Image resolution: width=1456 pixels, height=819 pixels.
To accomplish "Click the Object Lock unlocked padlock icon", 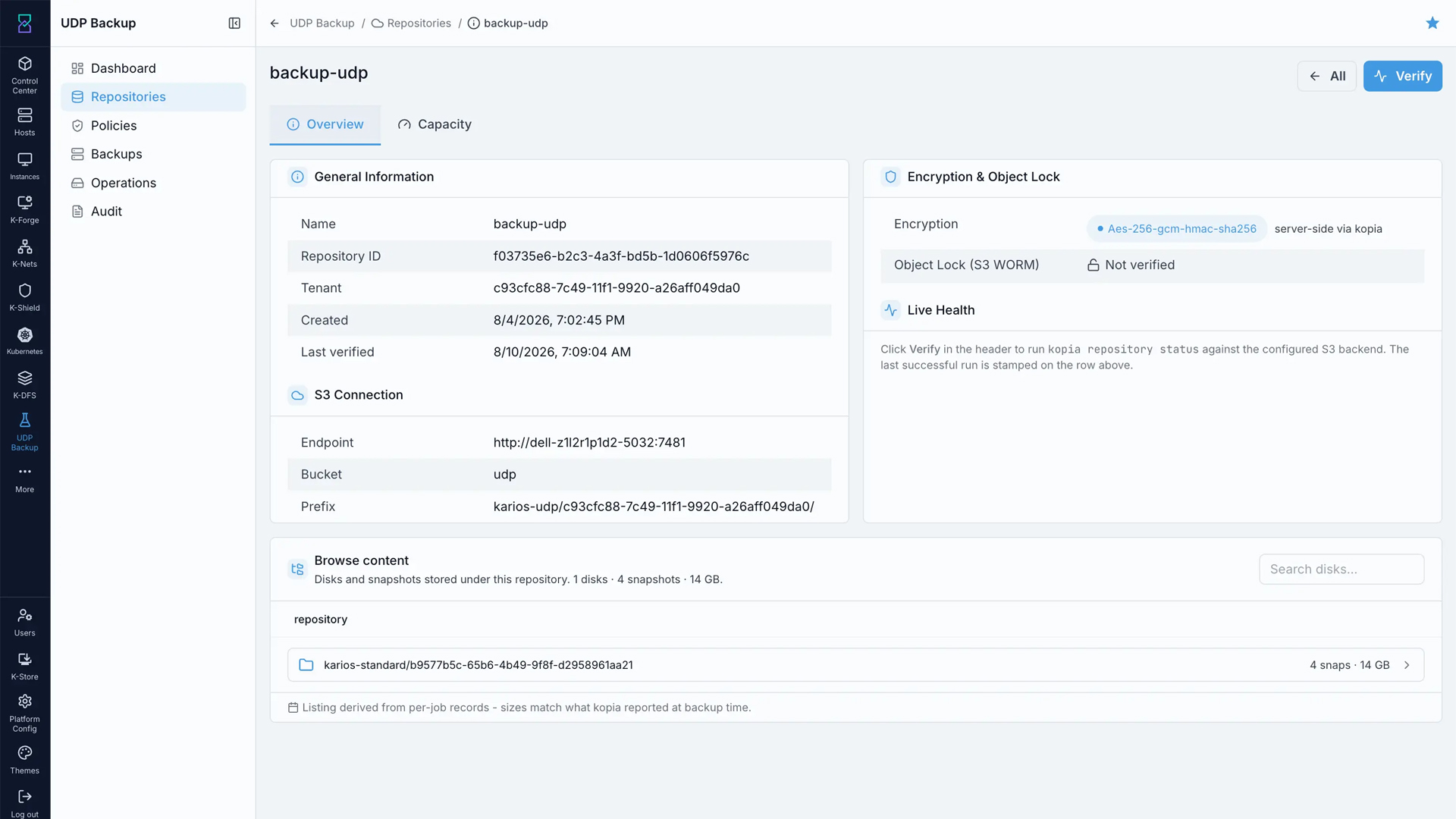I will point(1094,265).
